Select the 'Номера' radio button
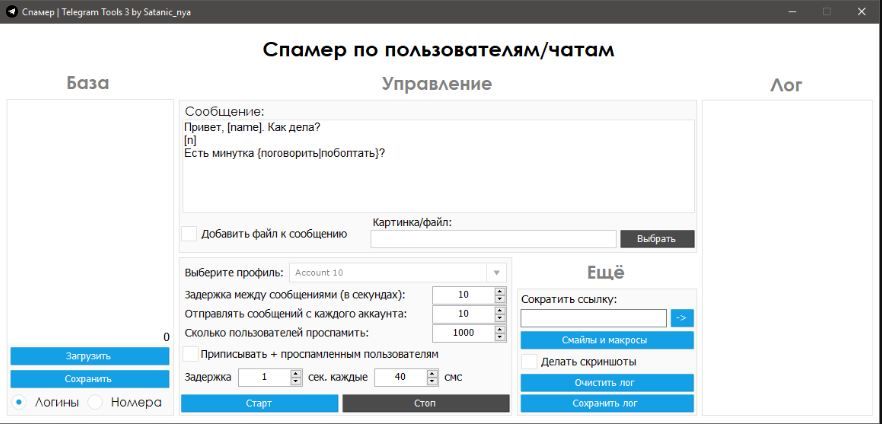Screen dimensions: 882x424 point(96,402)
